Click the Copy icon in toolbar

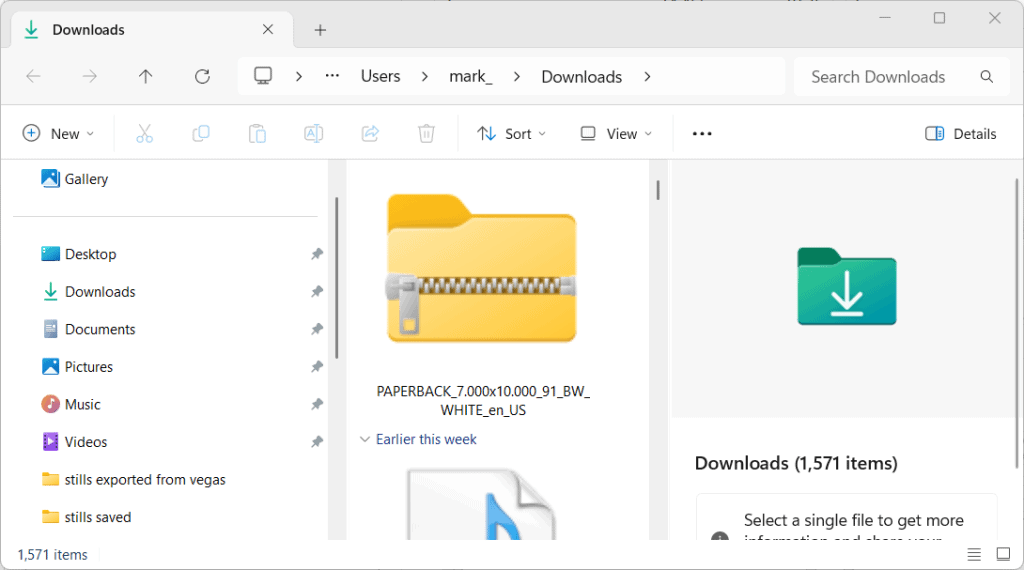[x=200, y=134]
